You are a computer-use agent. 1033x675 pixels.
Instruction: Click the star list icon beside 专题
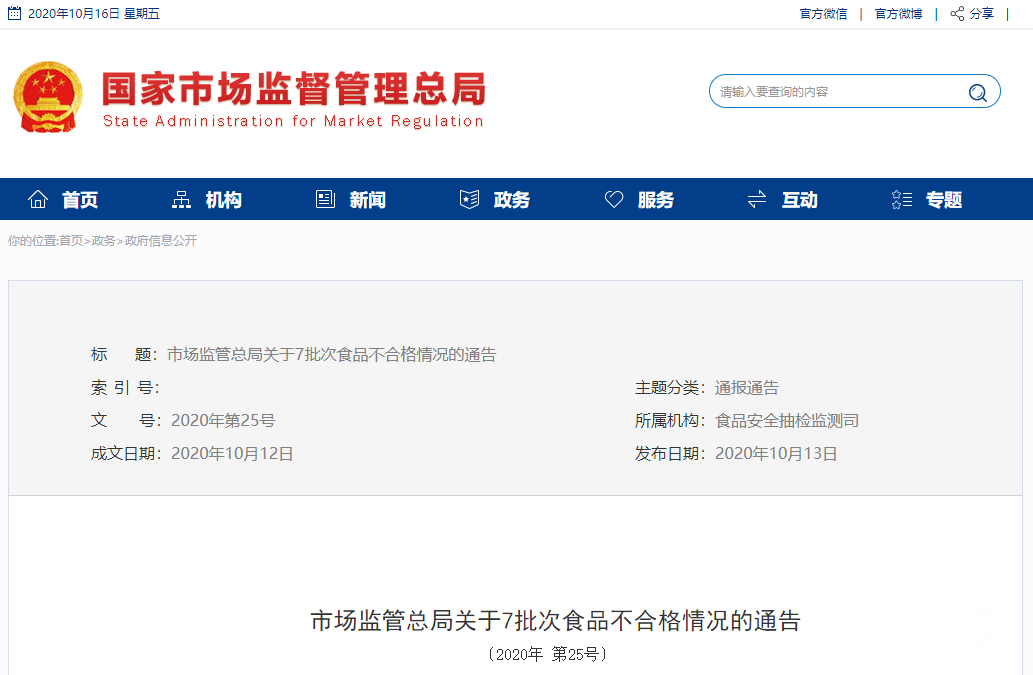(x=901, y=199)
